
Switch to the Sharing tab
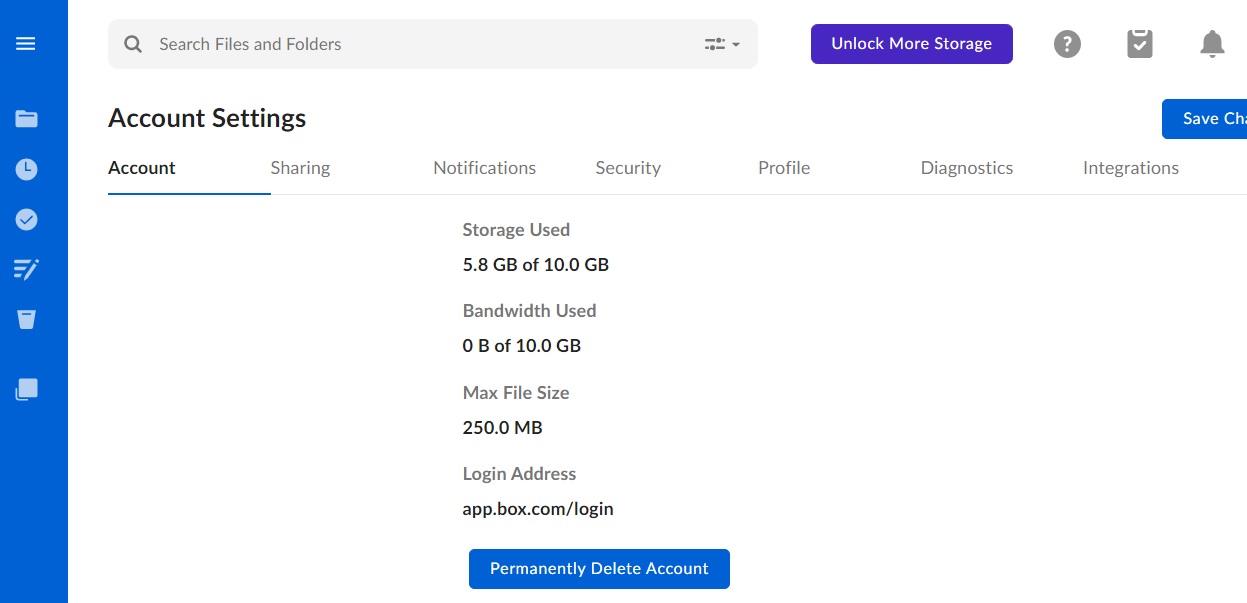coord(300,168)
